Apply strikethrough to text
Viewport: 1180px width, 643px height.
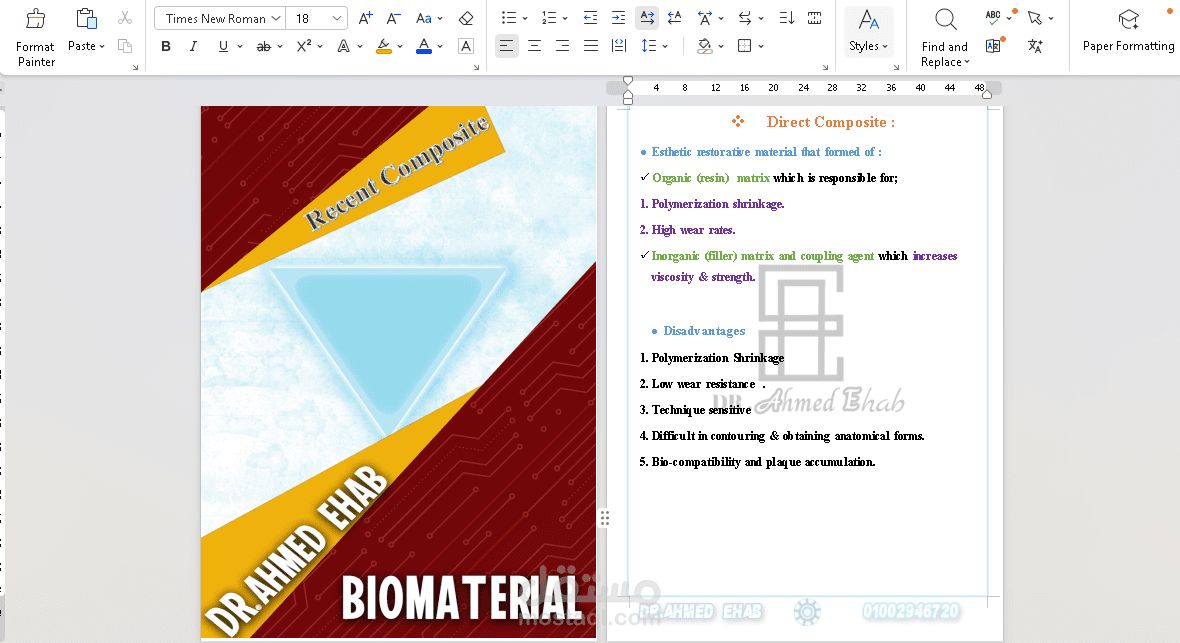[x=263, y=46]
